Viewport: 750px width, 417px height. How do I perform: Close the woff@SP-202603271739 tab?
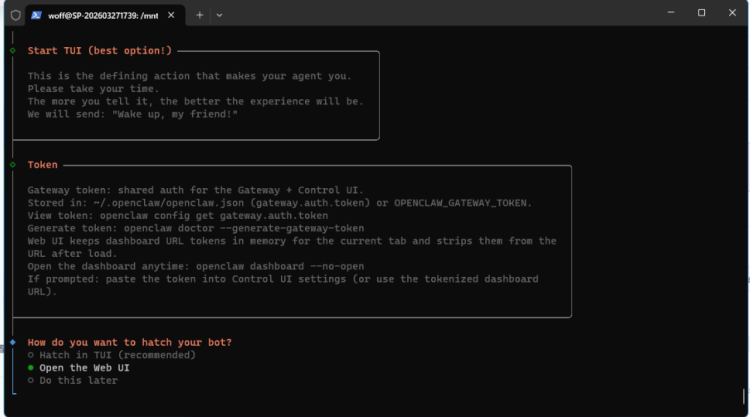tap(171, 15)
